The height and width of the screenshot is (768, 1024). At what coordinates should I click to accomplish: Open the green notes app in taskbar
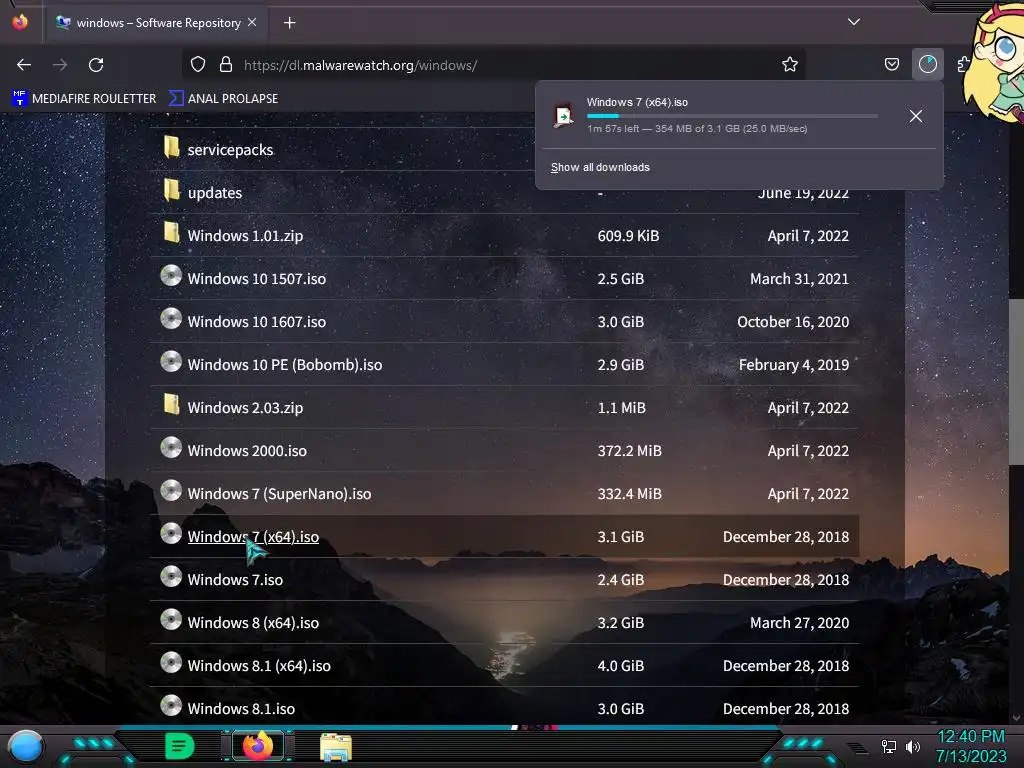[180, 746]
